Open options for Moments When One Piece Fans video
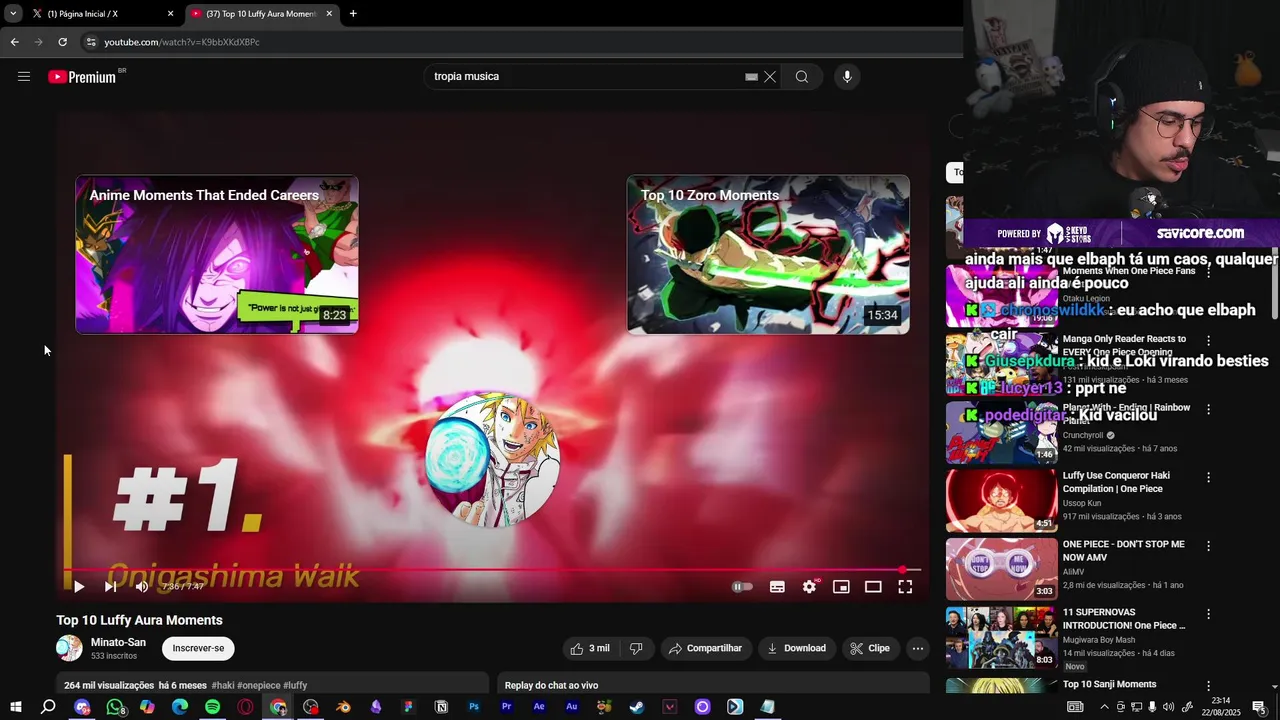1280x720 pixels. tap(1208, 272)
